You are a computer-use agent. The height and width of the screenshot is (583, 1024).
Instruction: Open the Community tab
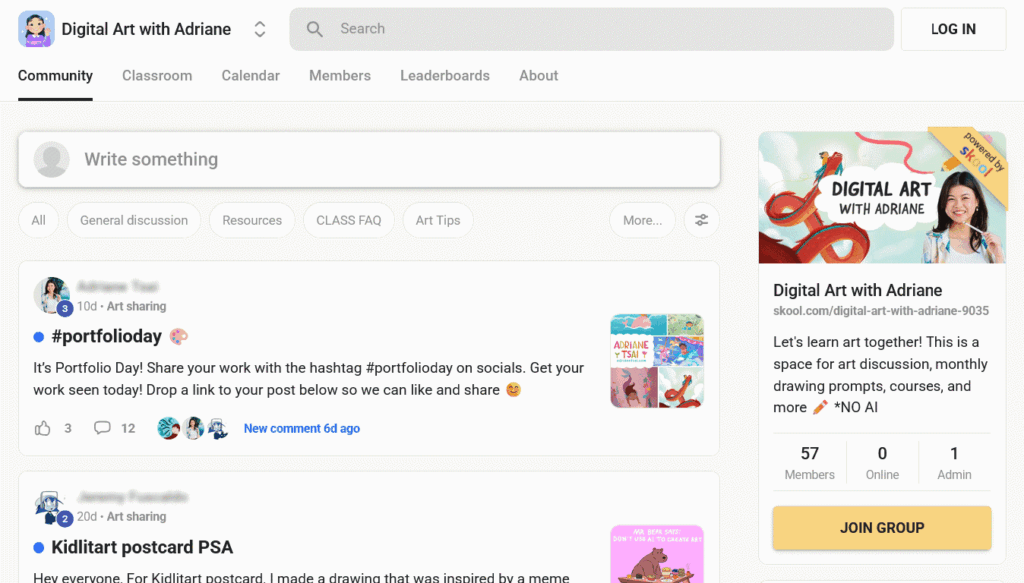point(56,76)
